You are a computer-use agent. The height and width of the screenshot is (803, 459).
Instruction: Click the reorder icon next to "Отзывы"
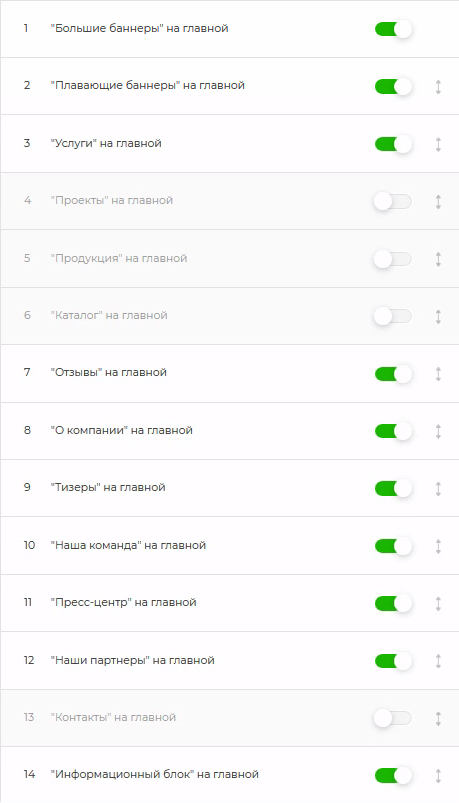point(438,374)
